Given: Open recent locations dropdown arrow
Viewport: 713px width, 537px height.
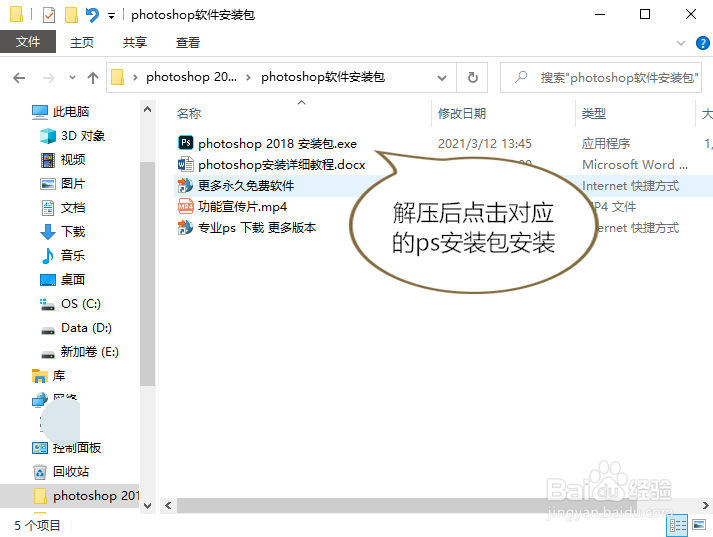Looking at the screenshot, I should (x=72, y=78).
